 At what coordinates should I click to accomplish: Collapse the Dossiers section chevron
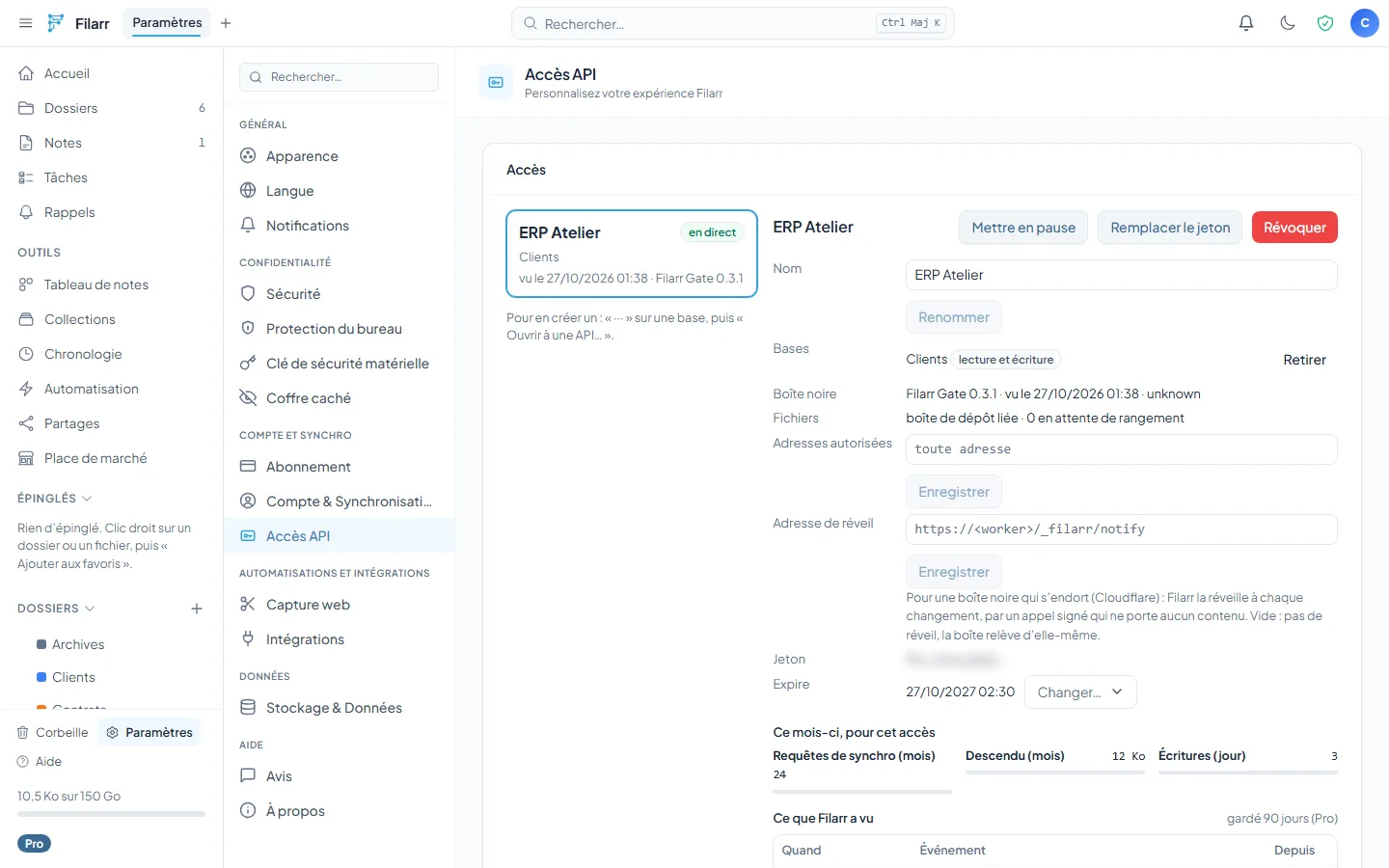pos(90,609)
